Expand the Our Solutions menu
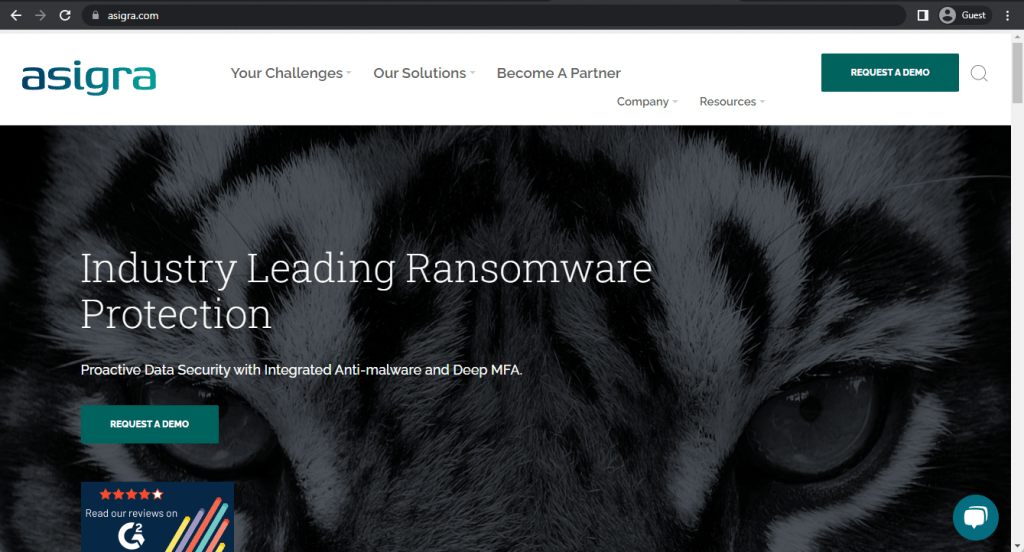 [x=424, y=73]
